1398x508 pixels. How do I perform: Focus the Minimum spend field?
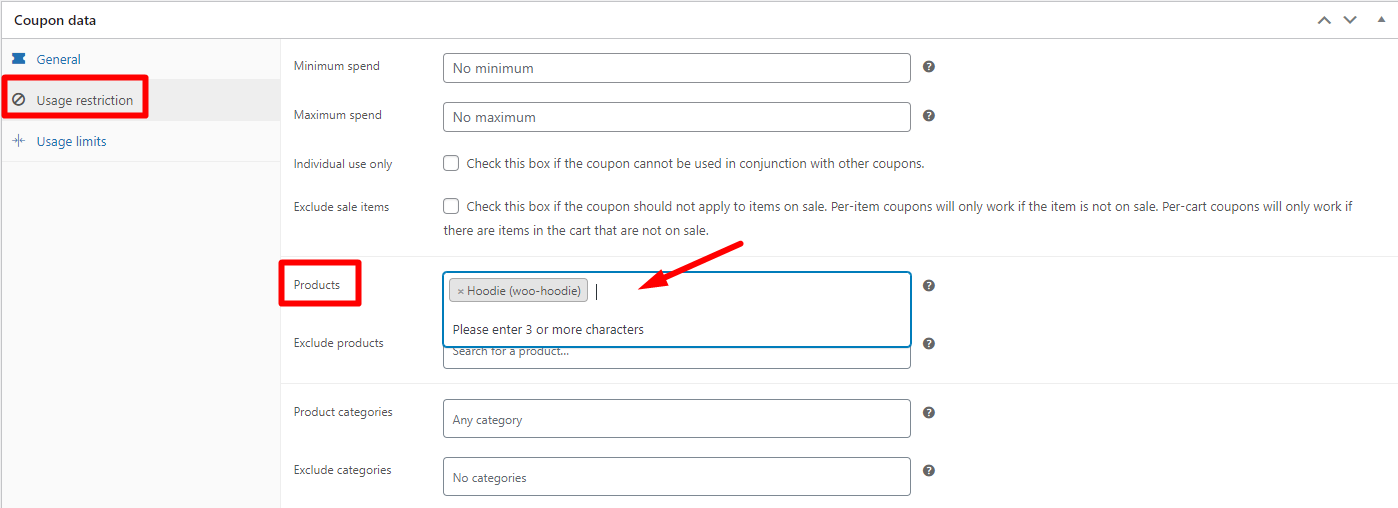click(677, 68)
